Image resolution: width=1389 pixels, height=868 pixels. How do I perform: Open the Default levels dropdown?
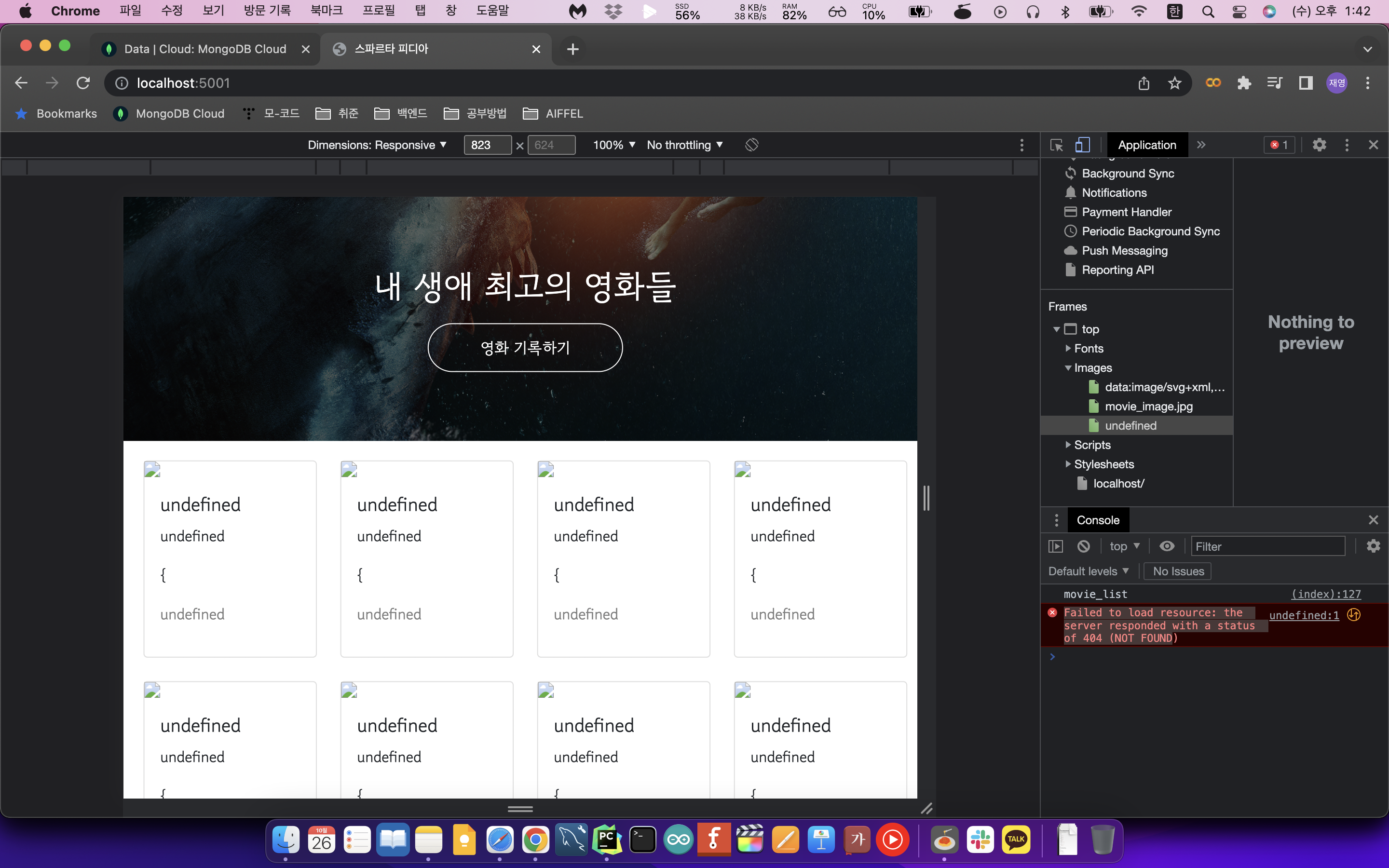1089,571
